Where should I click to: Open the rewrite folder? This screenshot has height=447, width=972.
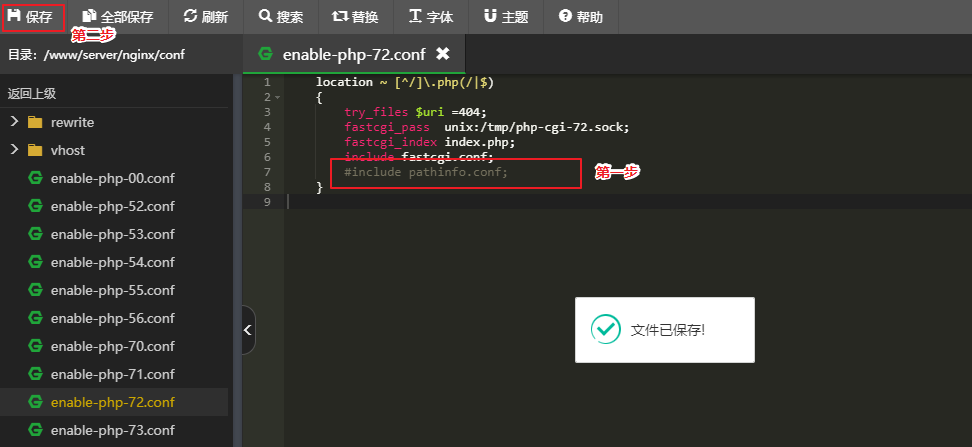point(73,122)
